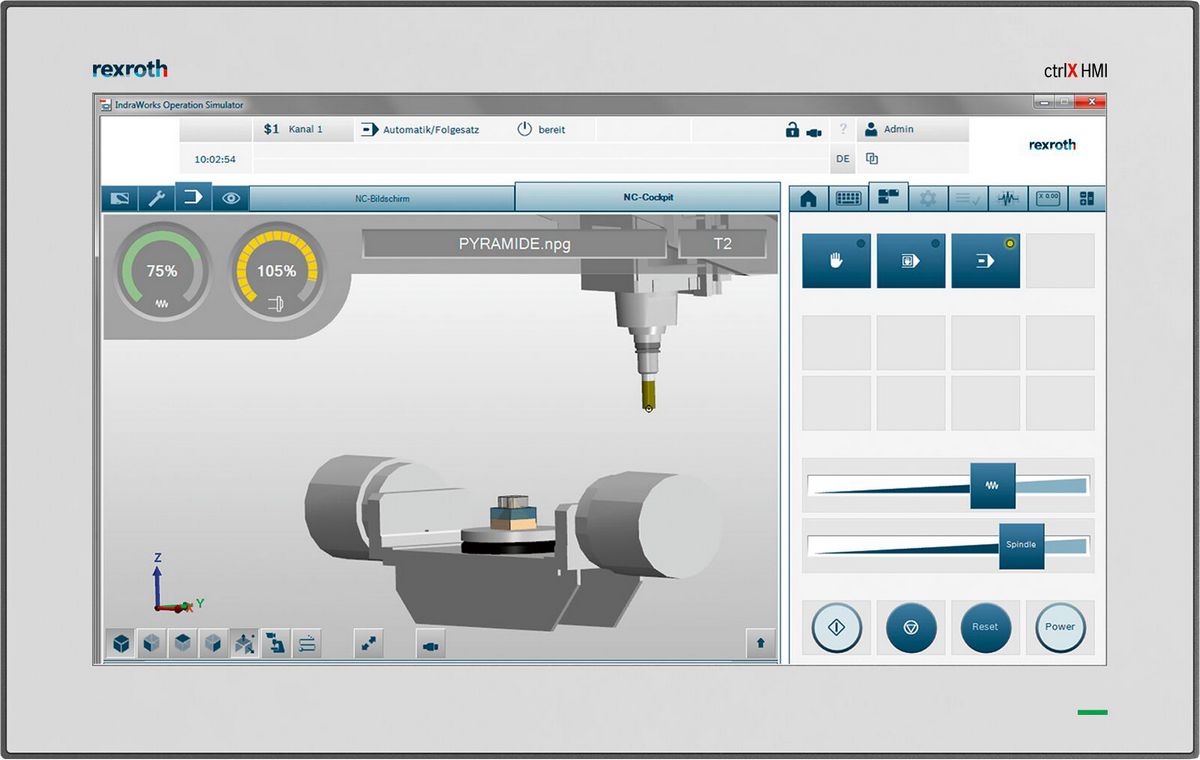Image resolution: width=1200 pixels, height=760 pixels.
Task: Click the lock icon in the header
Action: click(791, 130)
